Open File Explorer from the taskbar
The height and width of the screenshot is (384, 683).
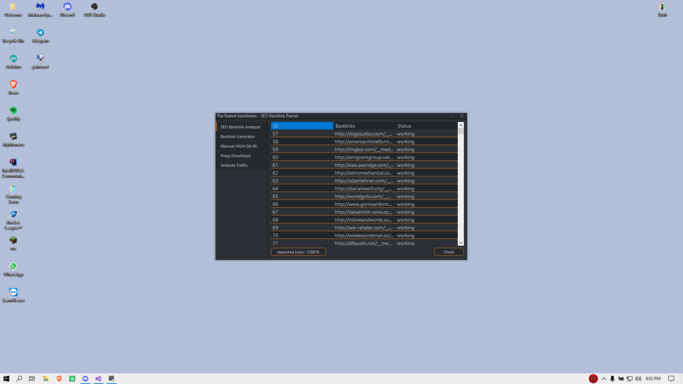click(46, 379)
